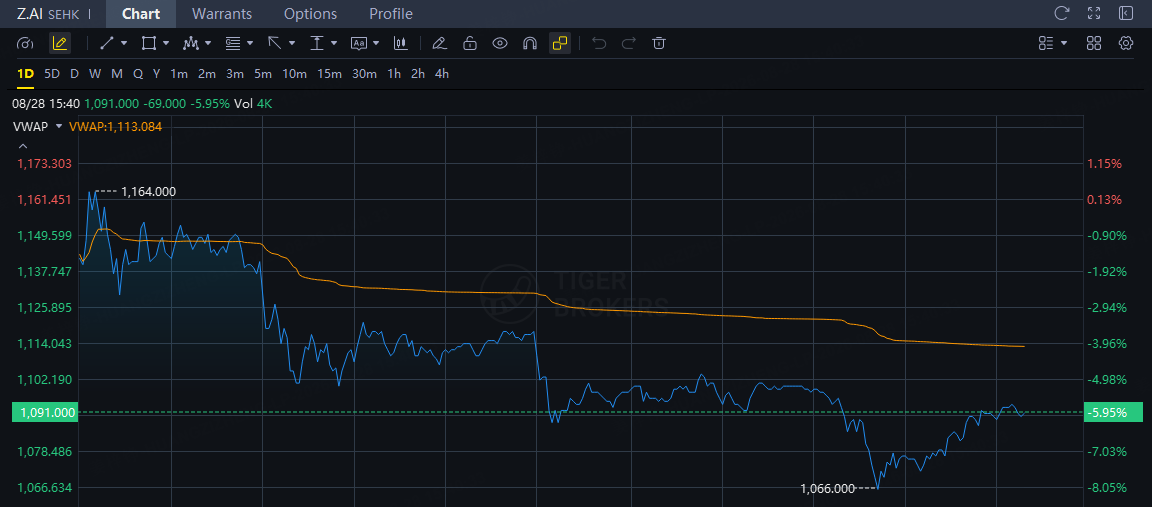Viewport: 1152px width, 507px height.
Task: Select the Y yearly timeframe
Action: point(156,73)
